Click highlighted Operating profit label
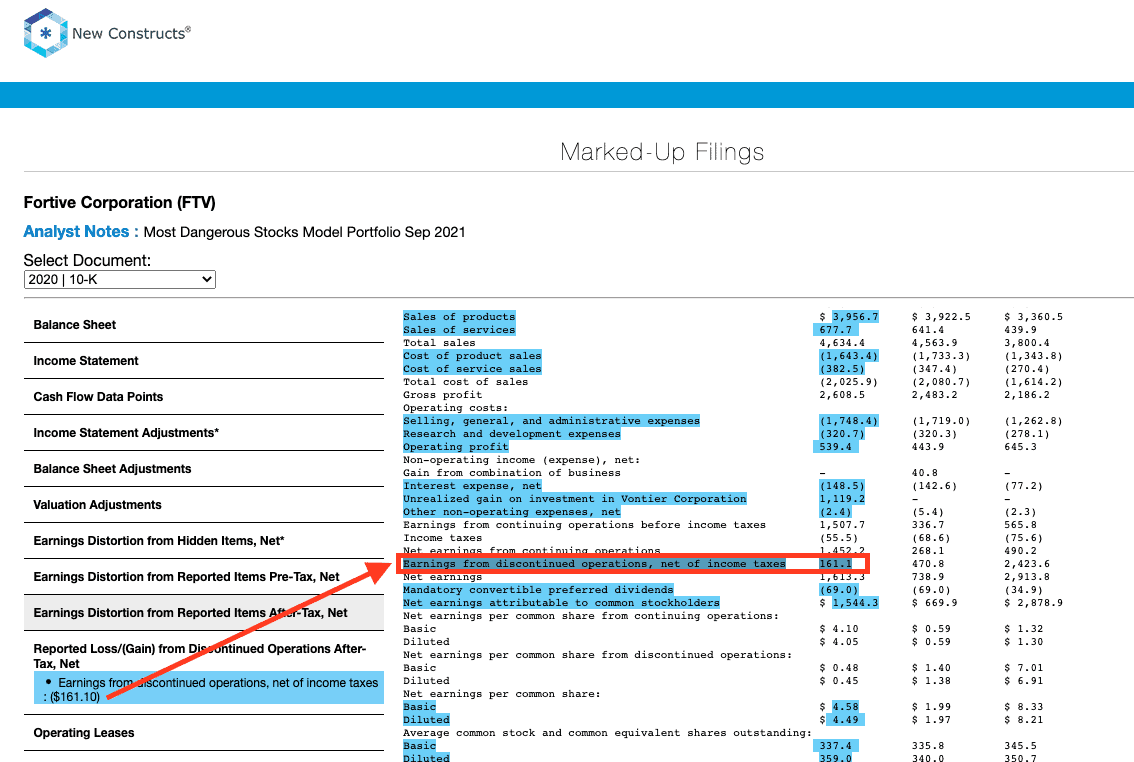The height and width of the screenshot is (762, 1134). pos(456,447)
